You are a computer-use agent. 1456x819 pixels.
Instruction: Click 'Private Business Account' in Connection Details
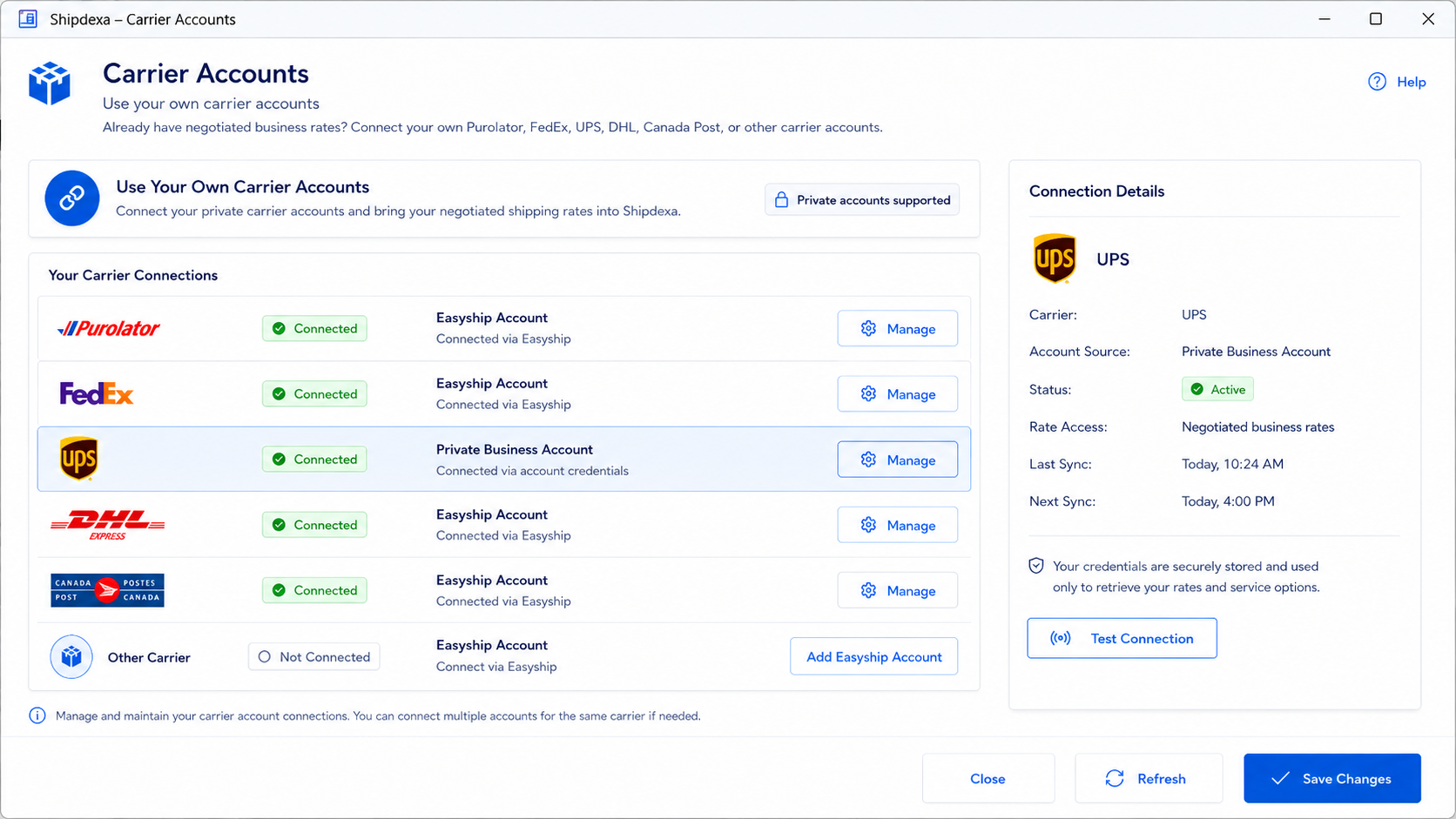[x=1256, y=352]
